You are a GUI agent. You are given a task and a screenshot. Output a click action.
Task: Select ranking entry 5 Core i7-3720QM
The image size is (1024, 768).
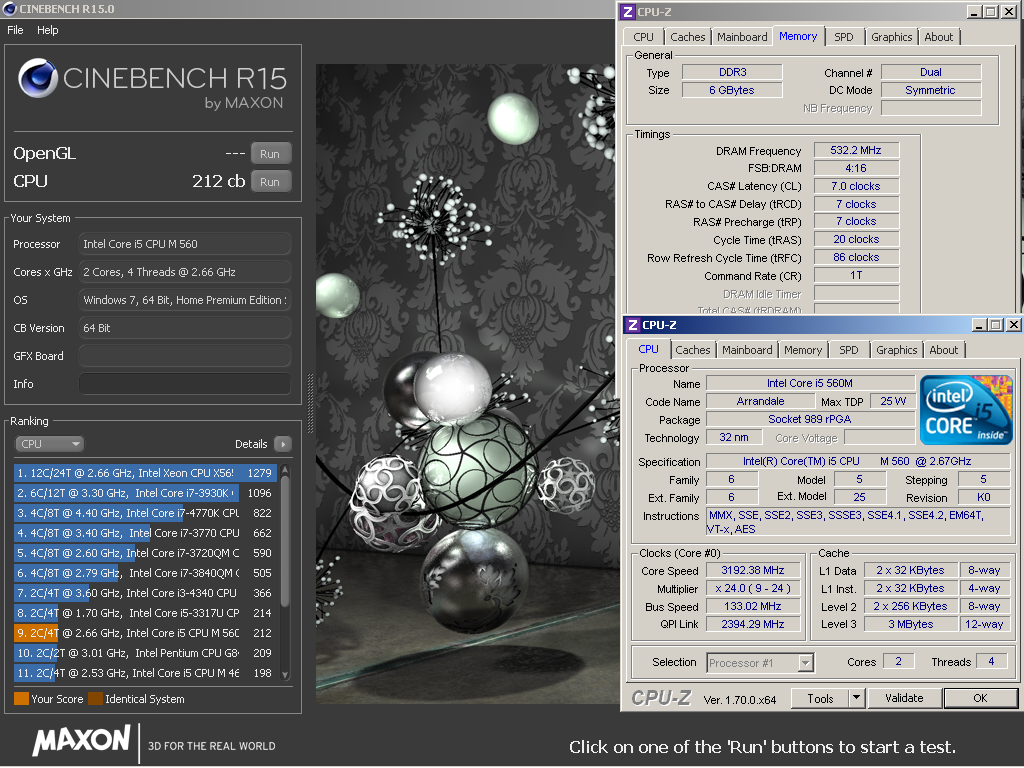(x=145, y=553)
